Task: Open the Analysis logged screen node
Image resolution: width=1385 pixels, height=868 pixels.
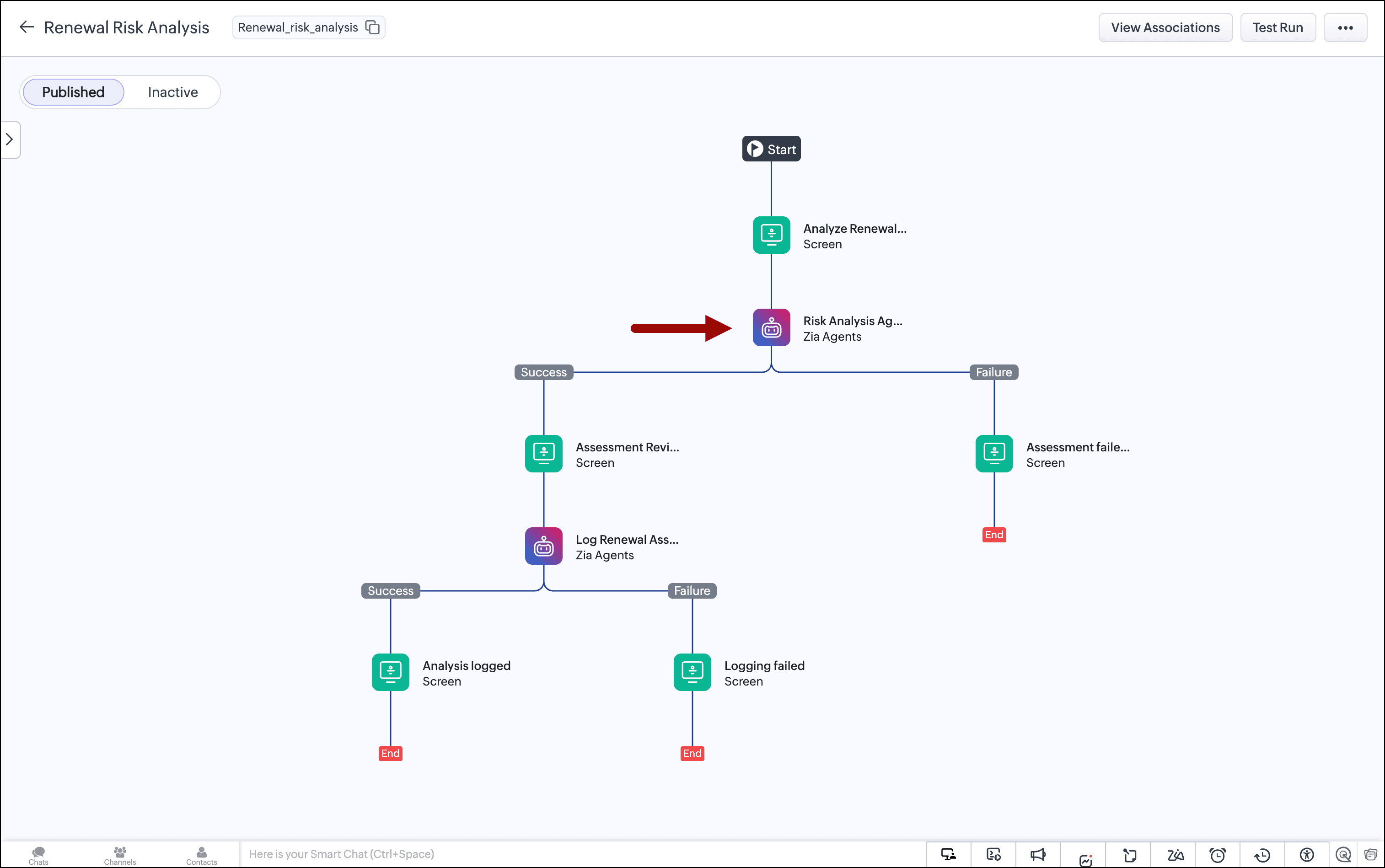Action: pyautogui.click(x=391, y=672)
